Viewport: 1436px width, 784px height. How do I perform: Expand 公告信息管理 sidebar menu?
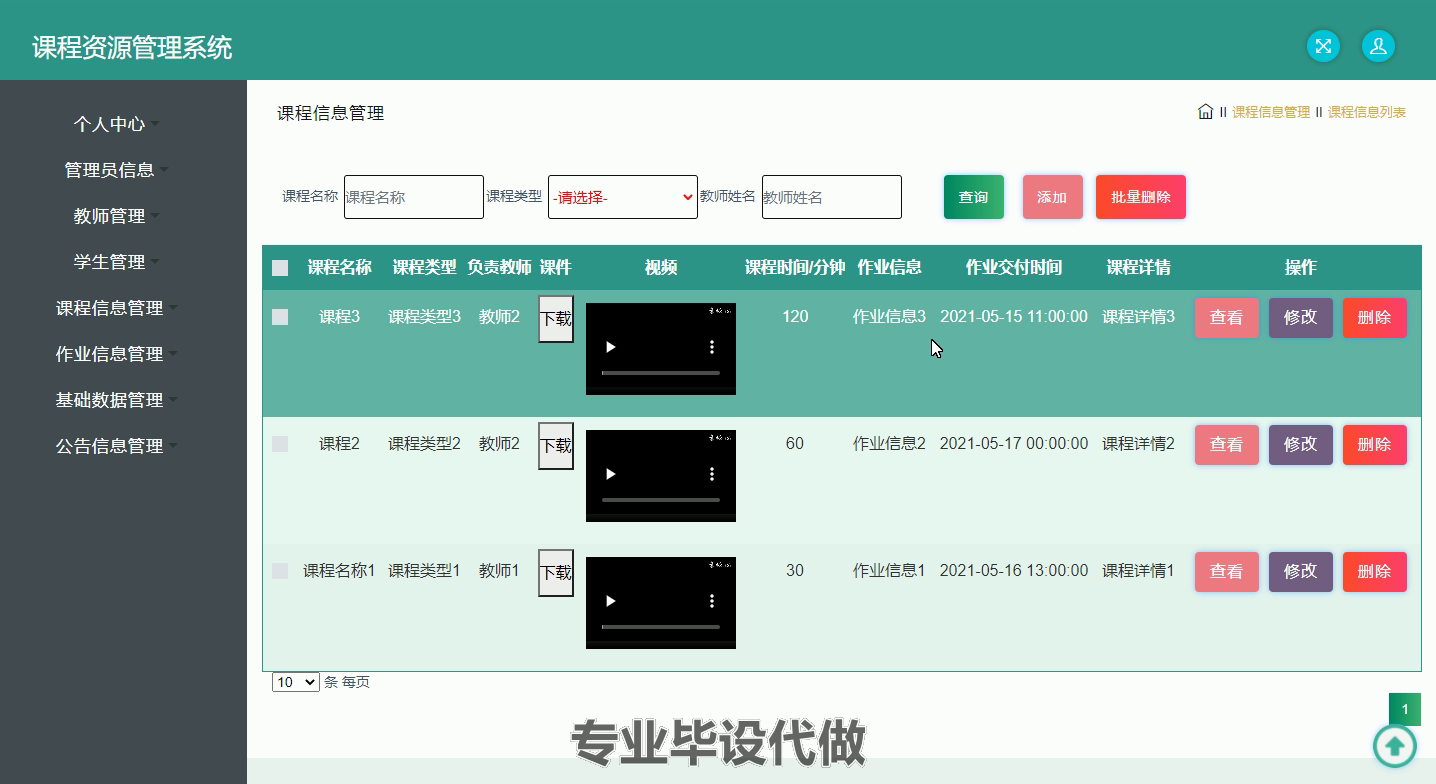point(116,446)
